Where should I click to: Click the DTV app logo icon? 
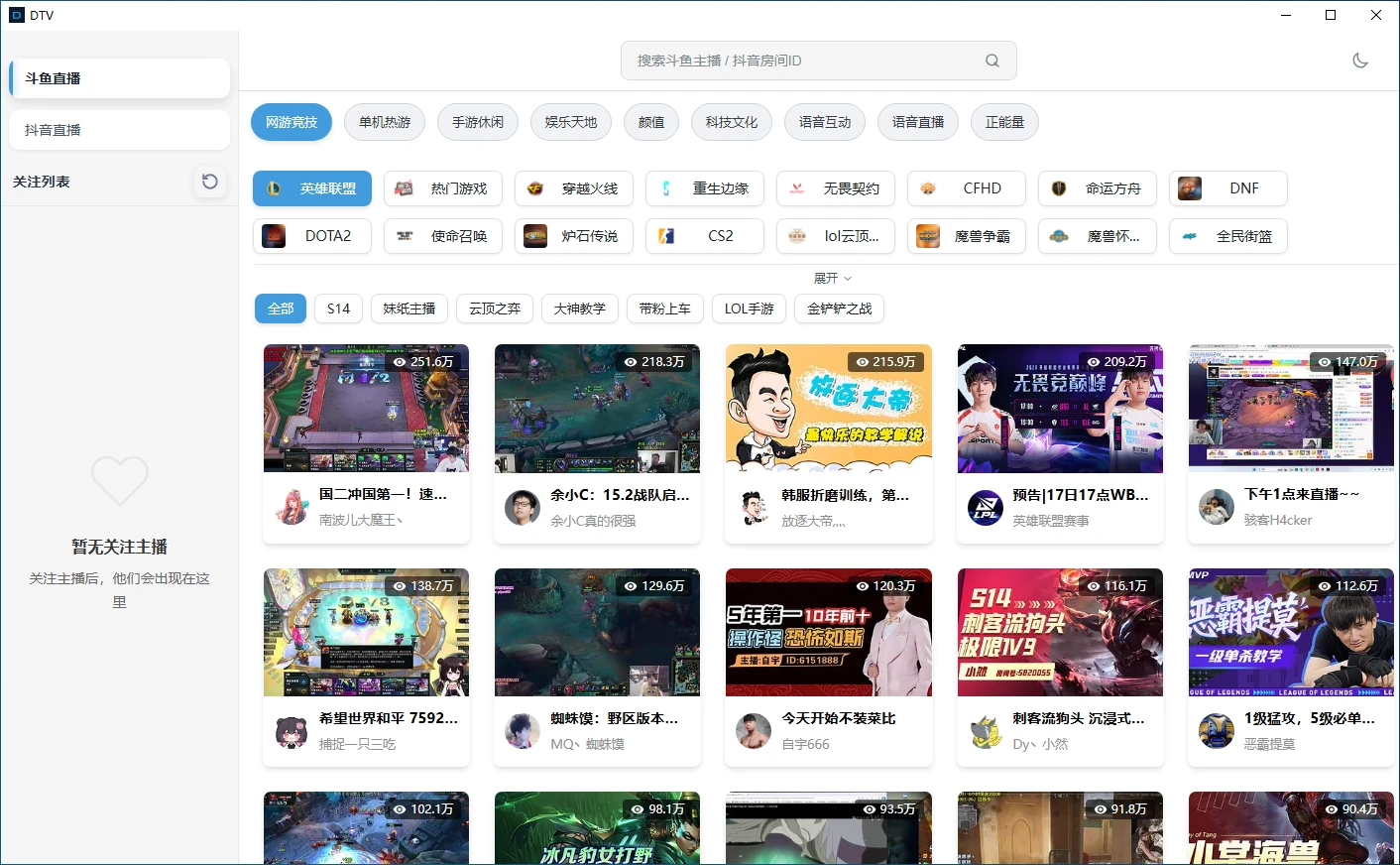(x=16, y=15)
